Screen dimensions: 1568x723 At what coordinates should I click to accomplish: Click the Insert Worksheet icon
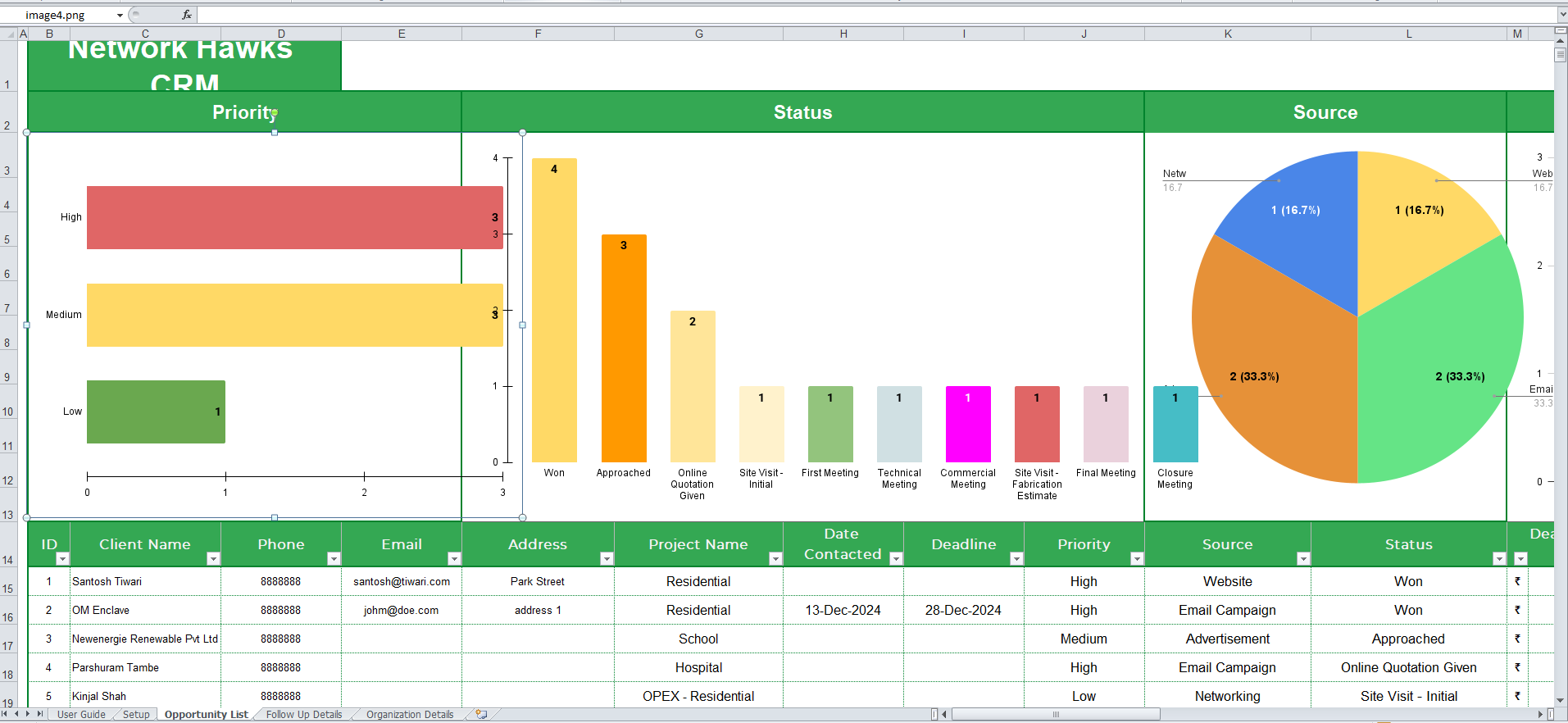point(481,714)
